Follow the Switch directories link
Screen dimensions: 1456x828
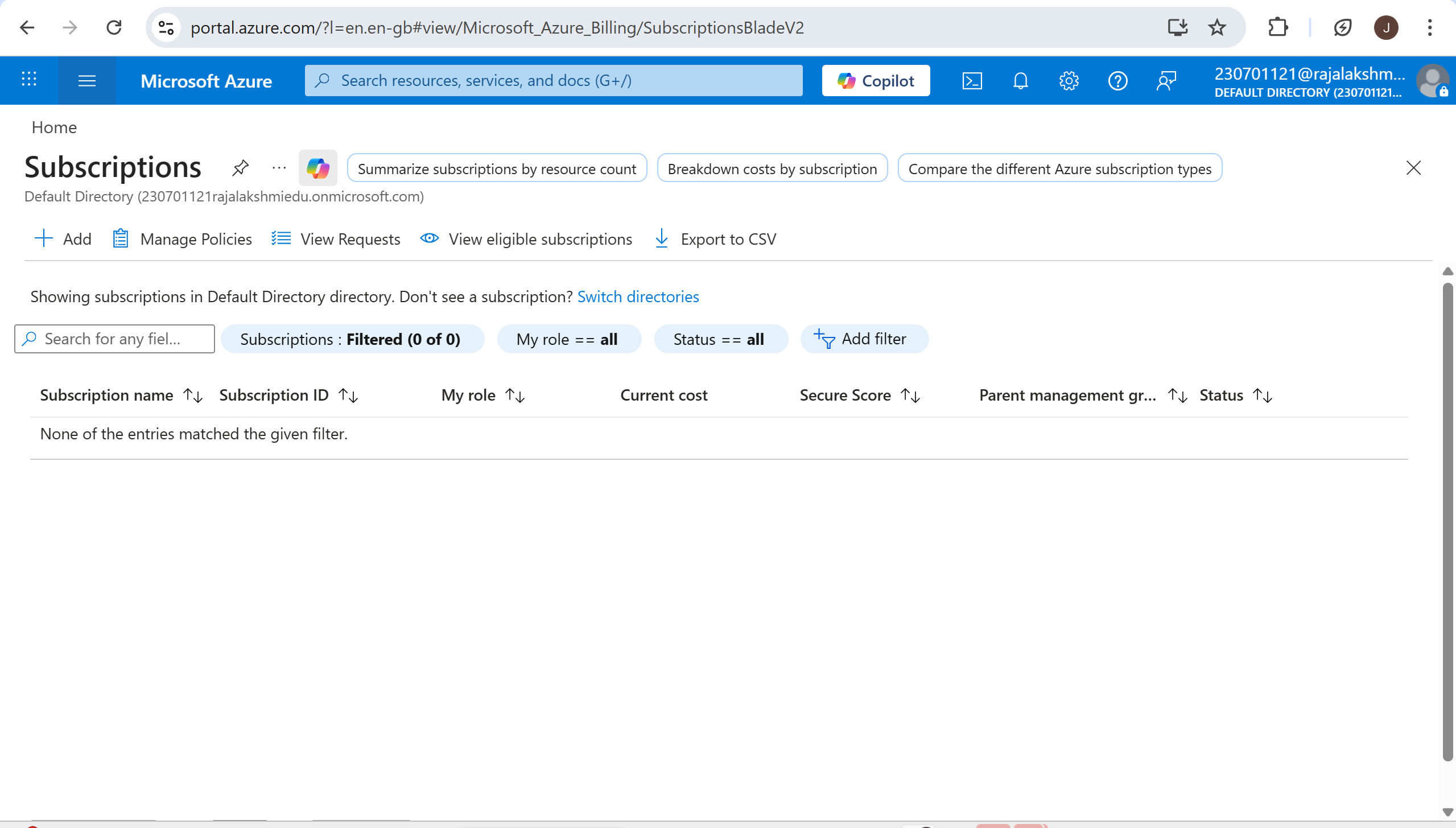pyautogui.click(x=638, y=296)
